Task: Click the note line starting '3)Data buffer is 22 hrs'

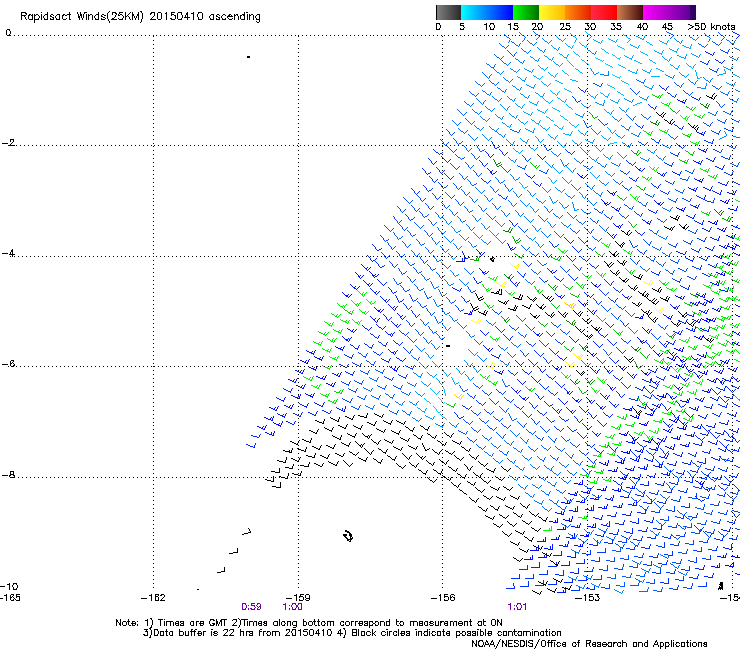Action: click(x=352, y=633)
